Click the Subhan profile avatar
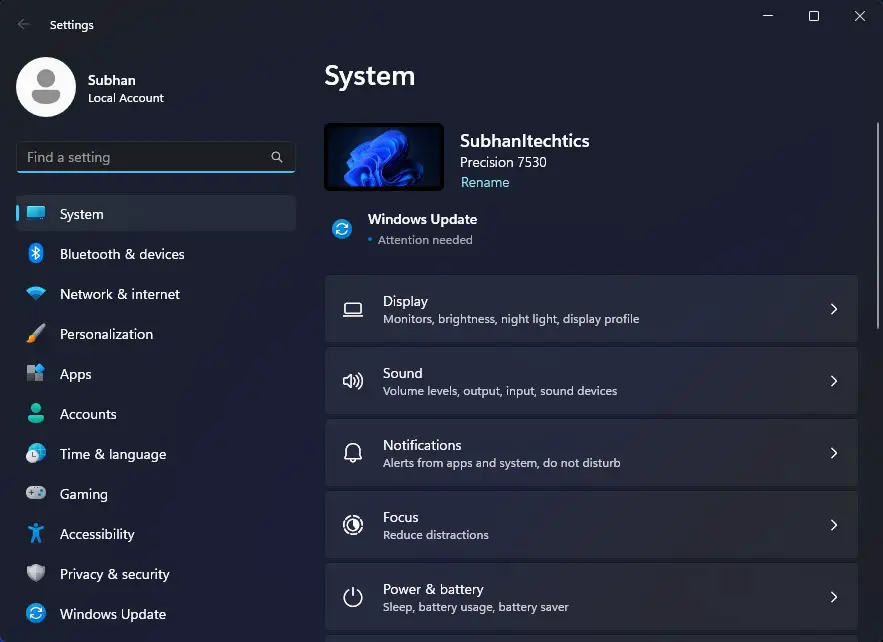This screenshot has height=642, width=883. [46, 87]
